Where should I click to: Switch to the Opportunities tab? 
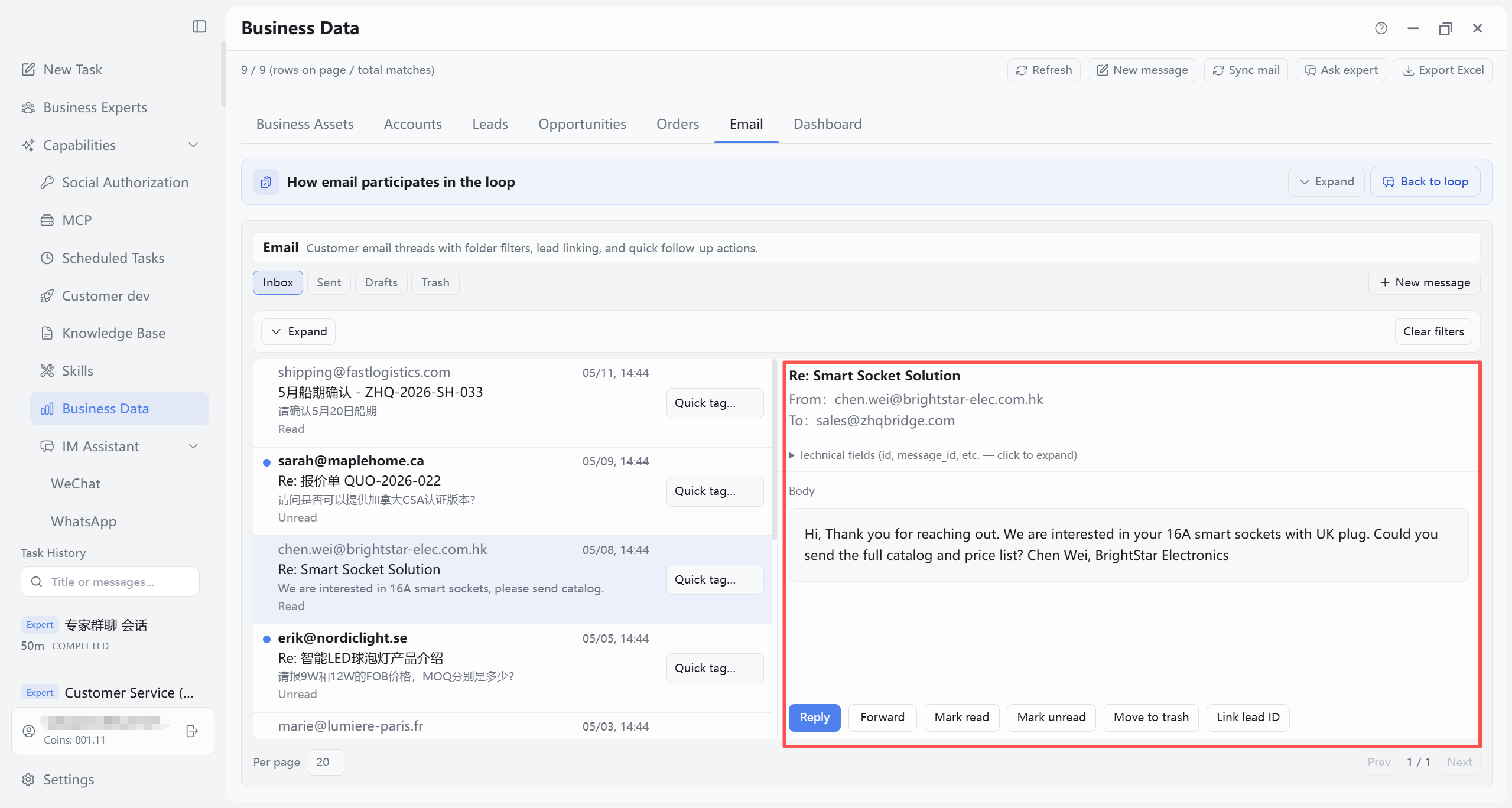(x=582, y=124)
